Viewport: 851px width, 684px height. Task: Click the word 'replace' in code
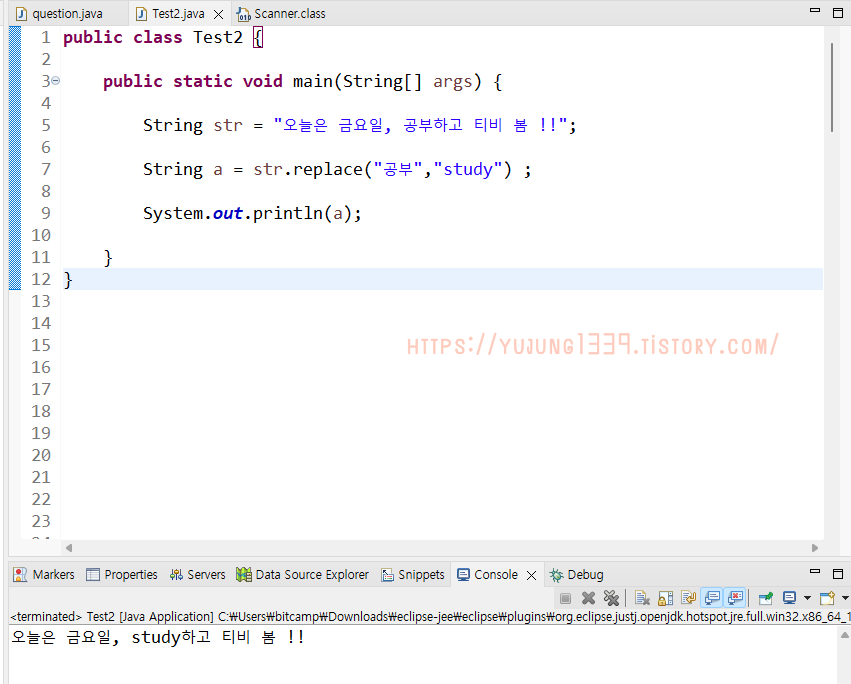[328, 170]
